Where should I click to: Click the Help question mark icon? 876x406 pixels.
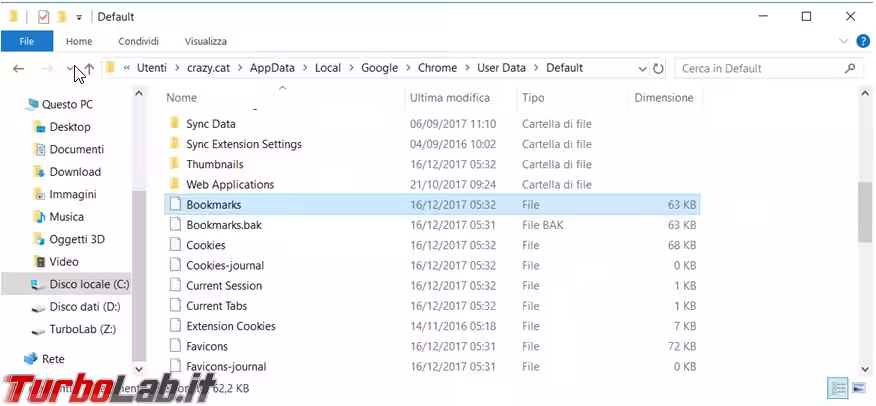coord(863,41)
